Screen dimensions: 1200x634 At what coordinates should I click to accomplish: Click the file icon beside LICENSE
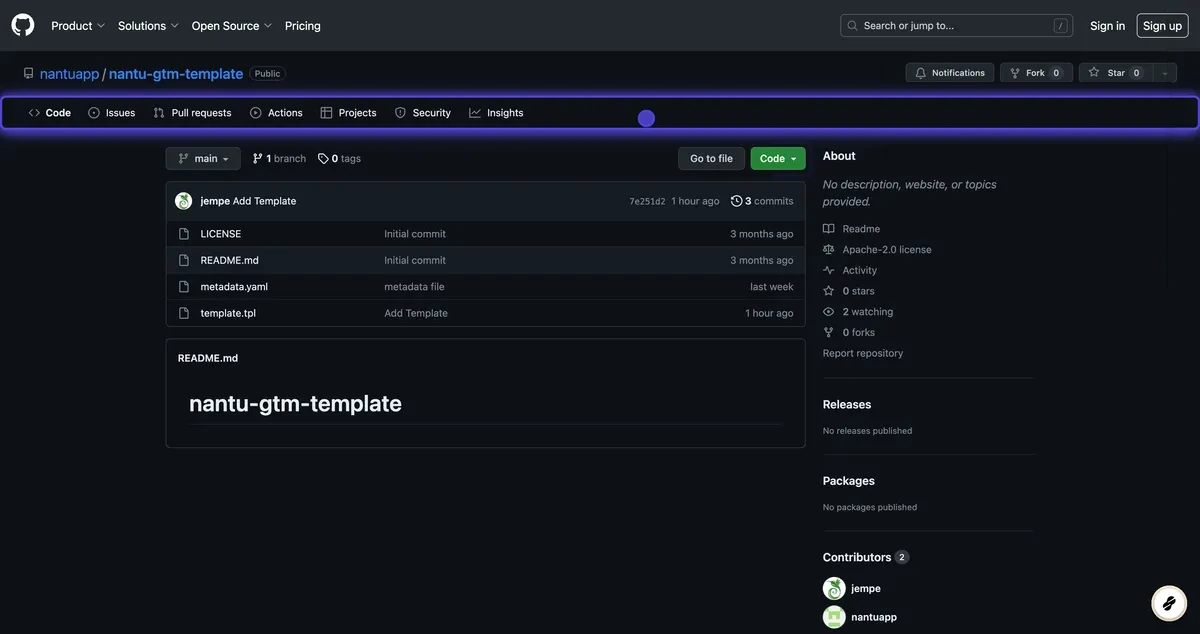tap(184, 234)
